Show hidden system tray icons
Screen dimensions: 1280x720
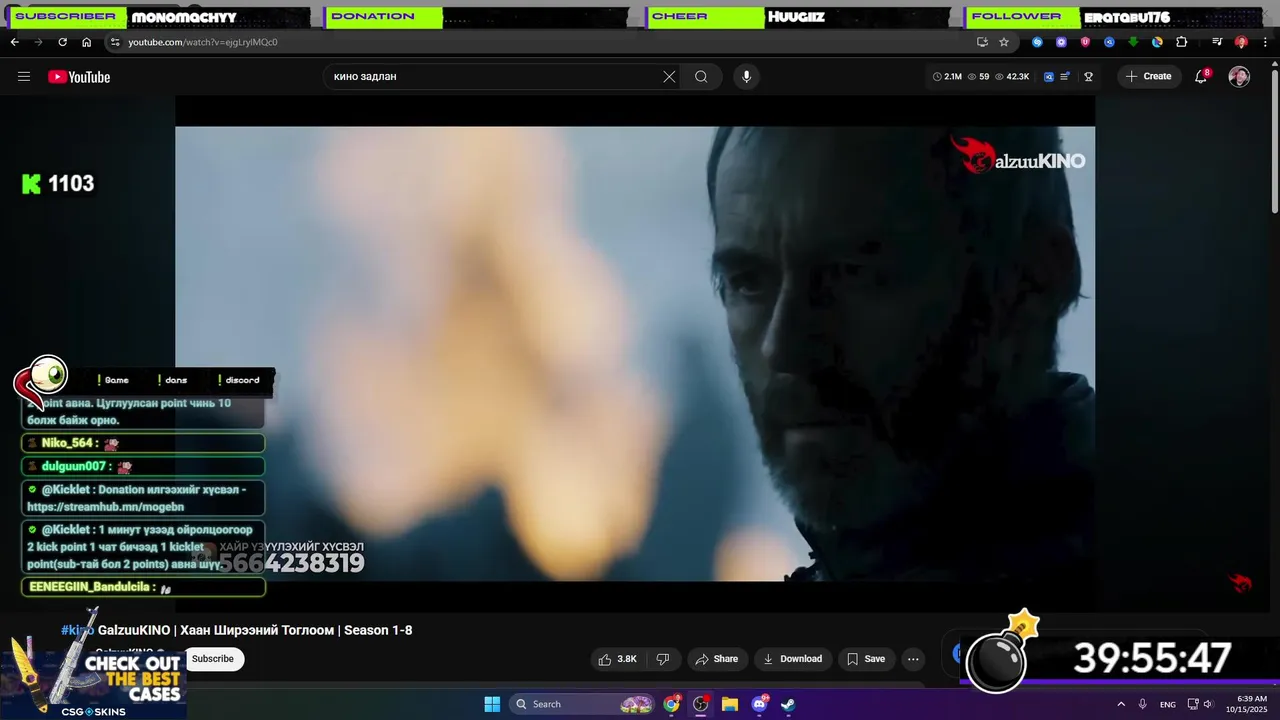tap(1120, 704)
